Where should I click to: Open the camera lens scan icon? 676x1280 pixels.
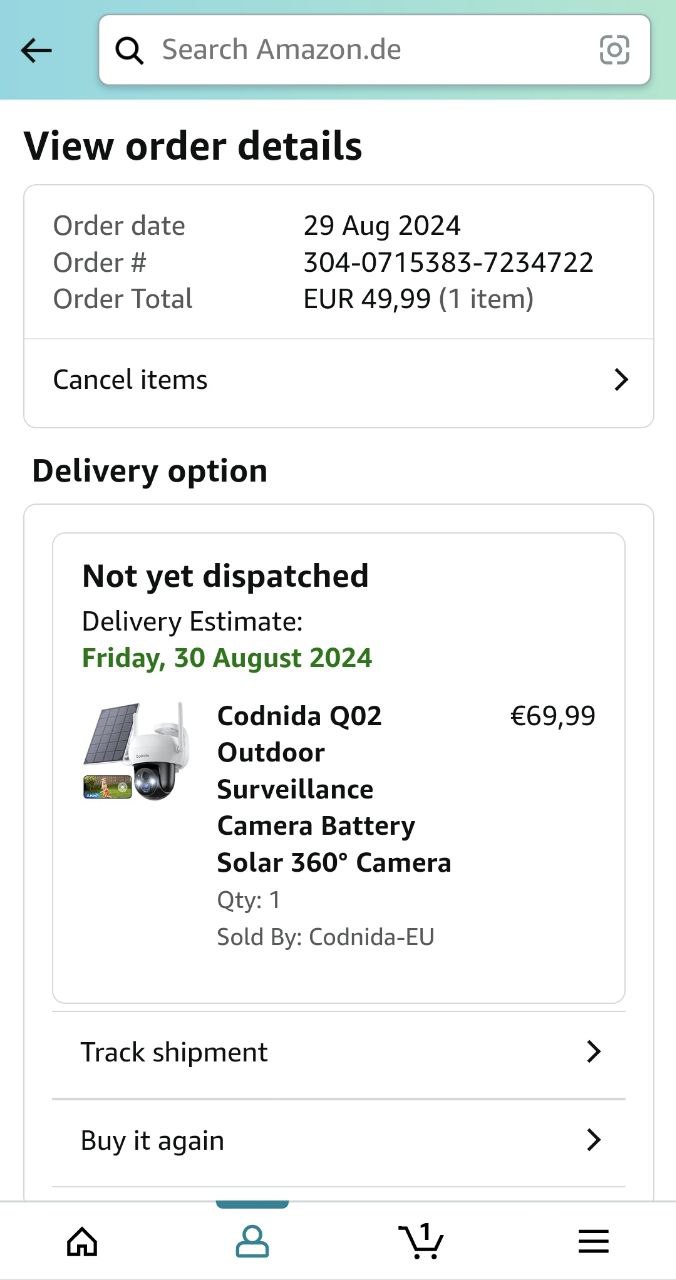[614, 50]
